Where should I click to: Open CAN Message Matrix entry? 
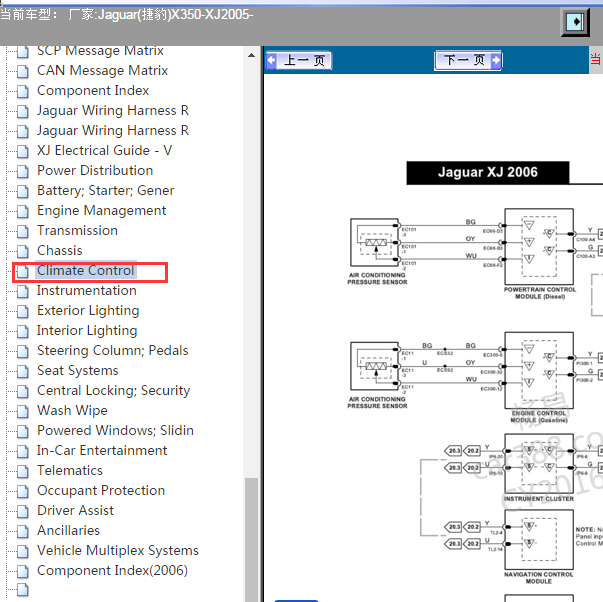pos(102,70)
